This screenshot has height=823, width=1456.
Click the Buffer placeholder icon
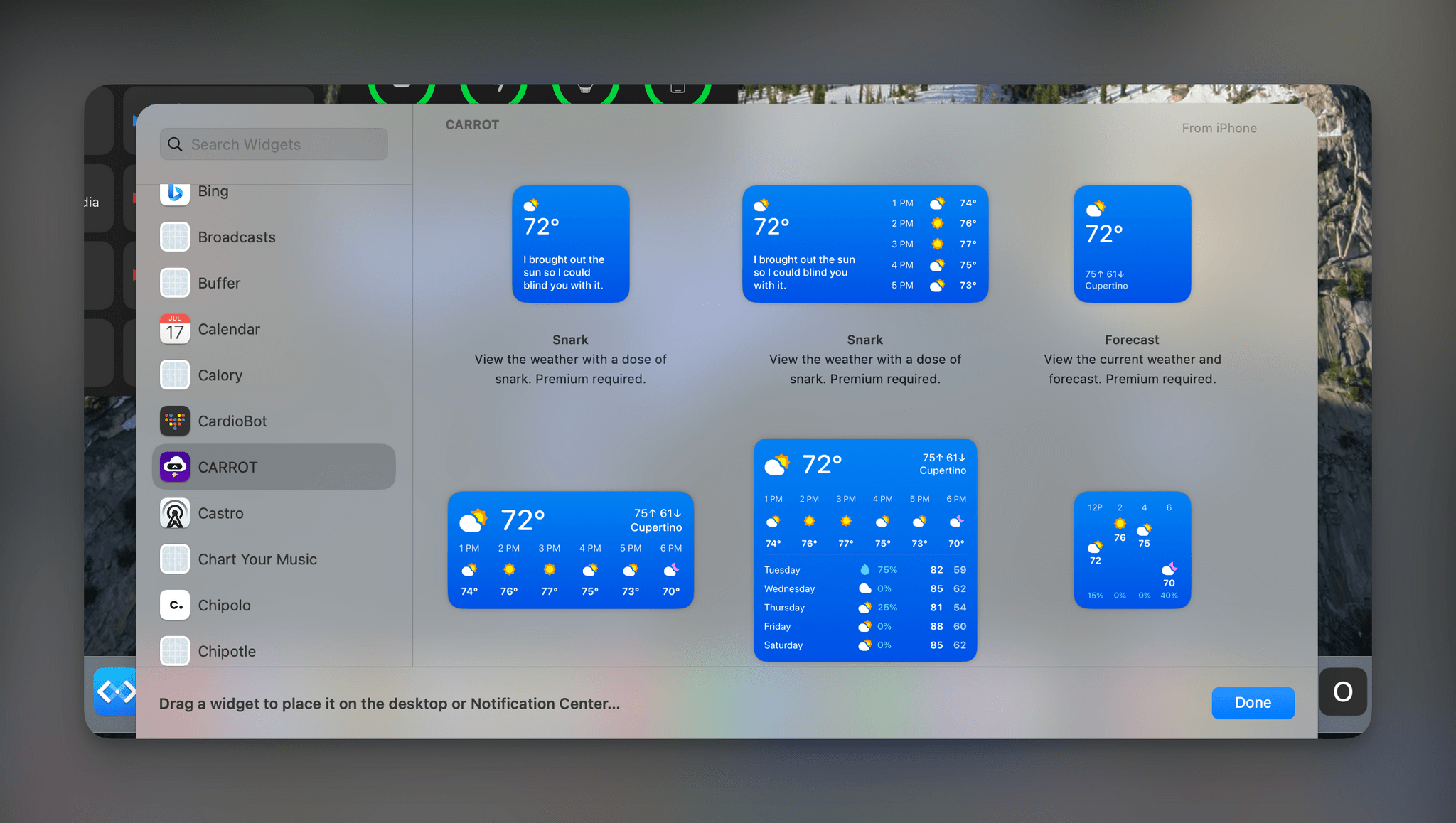click(x=175, y=283)
